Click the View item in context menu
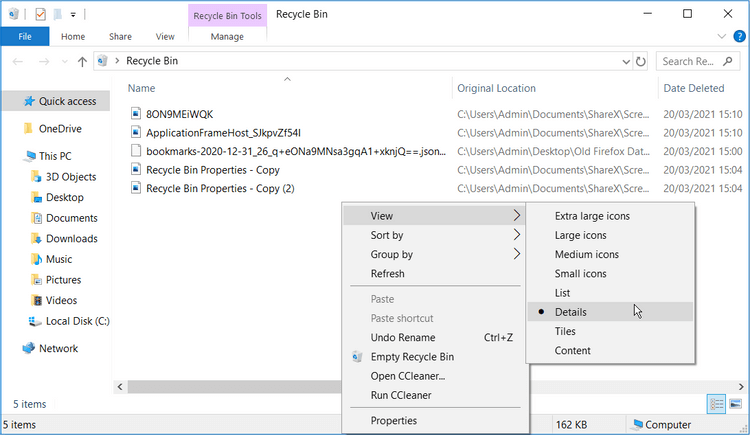This screenshot has width=750, height=435. point(435,216)
